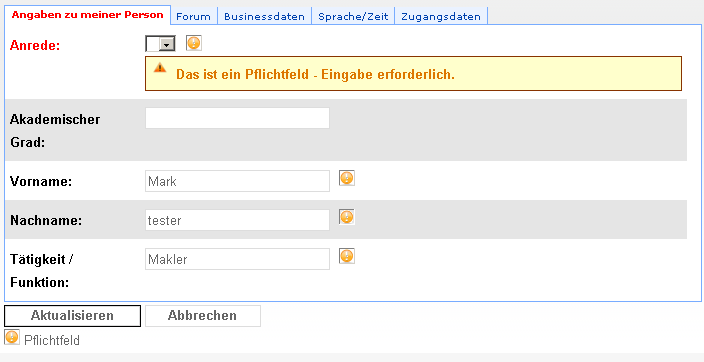Click the Pflichtfeld legend icon below buttons
The height and width of the screenshot is (362, 704).
(x=12, y=337)
